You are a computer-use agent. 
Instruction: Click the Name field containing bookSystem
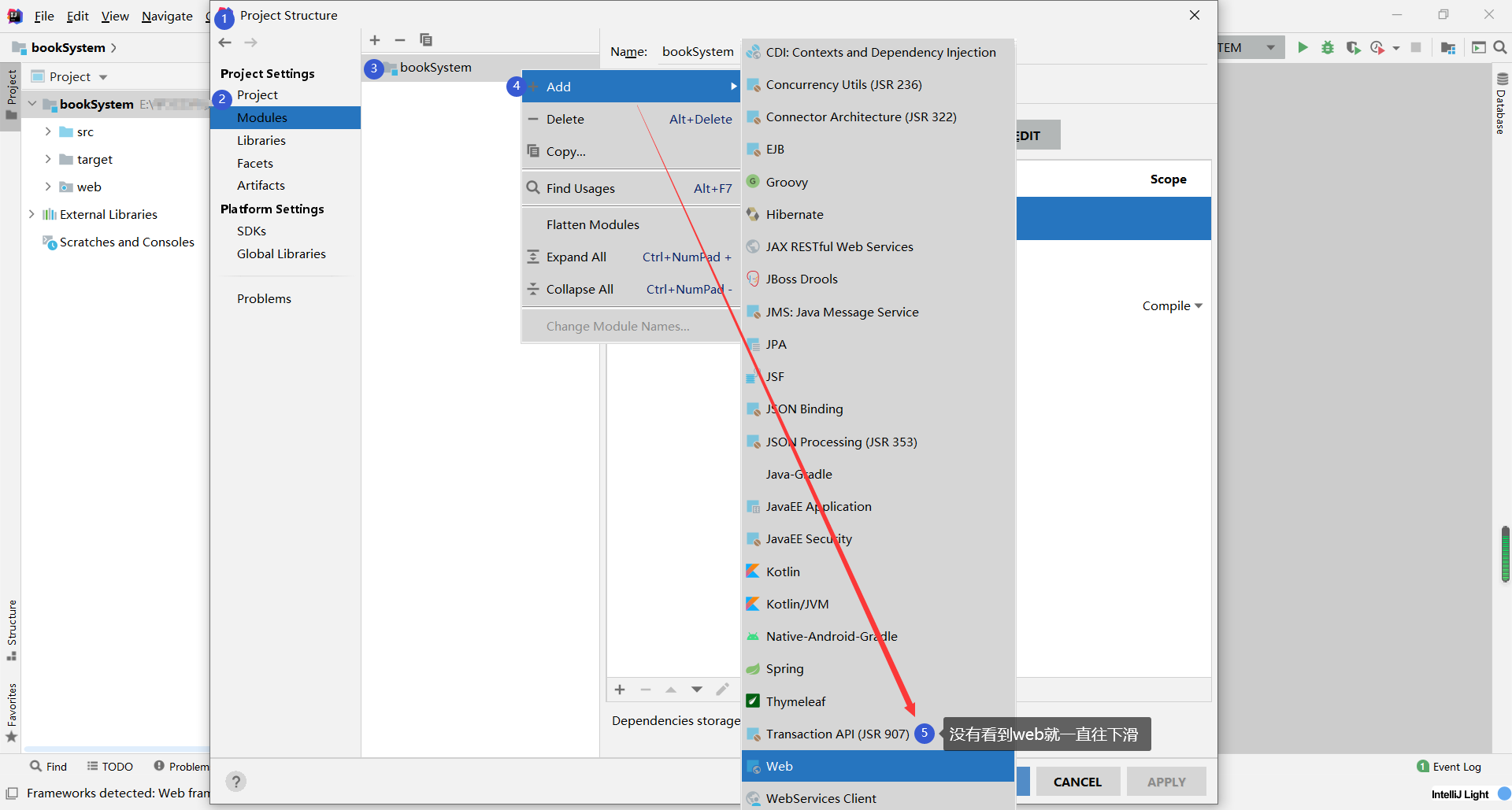(697, 51)
